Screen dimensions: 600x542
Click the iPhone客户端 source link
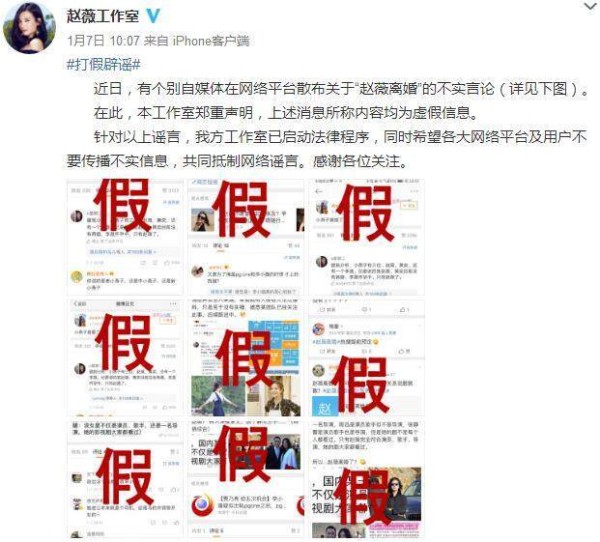tap(211, 41)
